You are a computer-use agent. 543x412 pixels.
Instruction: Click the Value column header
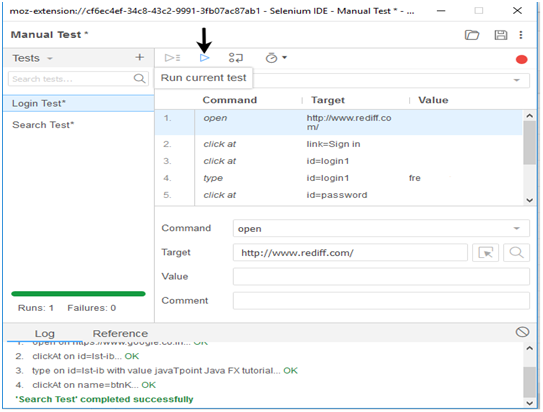(x=433, y=100)
